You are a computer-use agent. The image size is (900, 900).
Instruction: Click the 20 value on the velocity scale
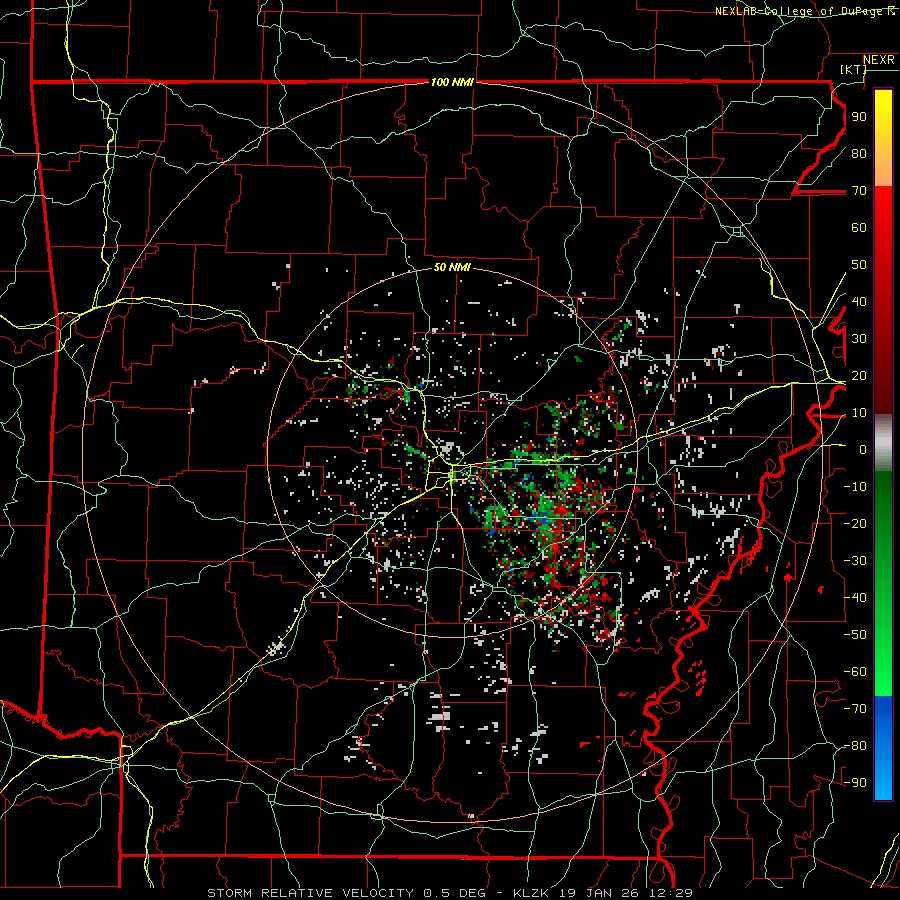click(859, 375)
